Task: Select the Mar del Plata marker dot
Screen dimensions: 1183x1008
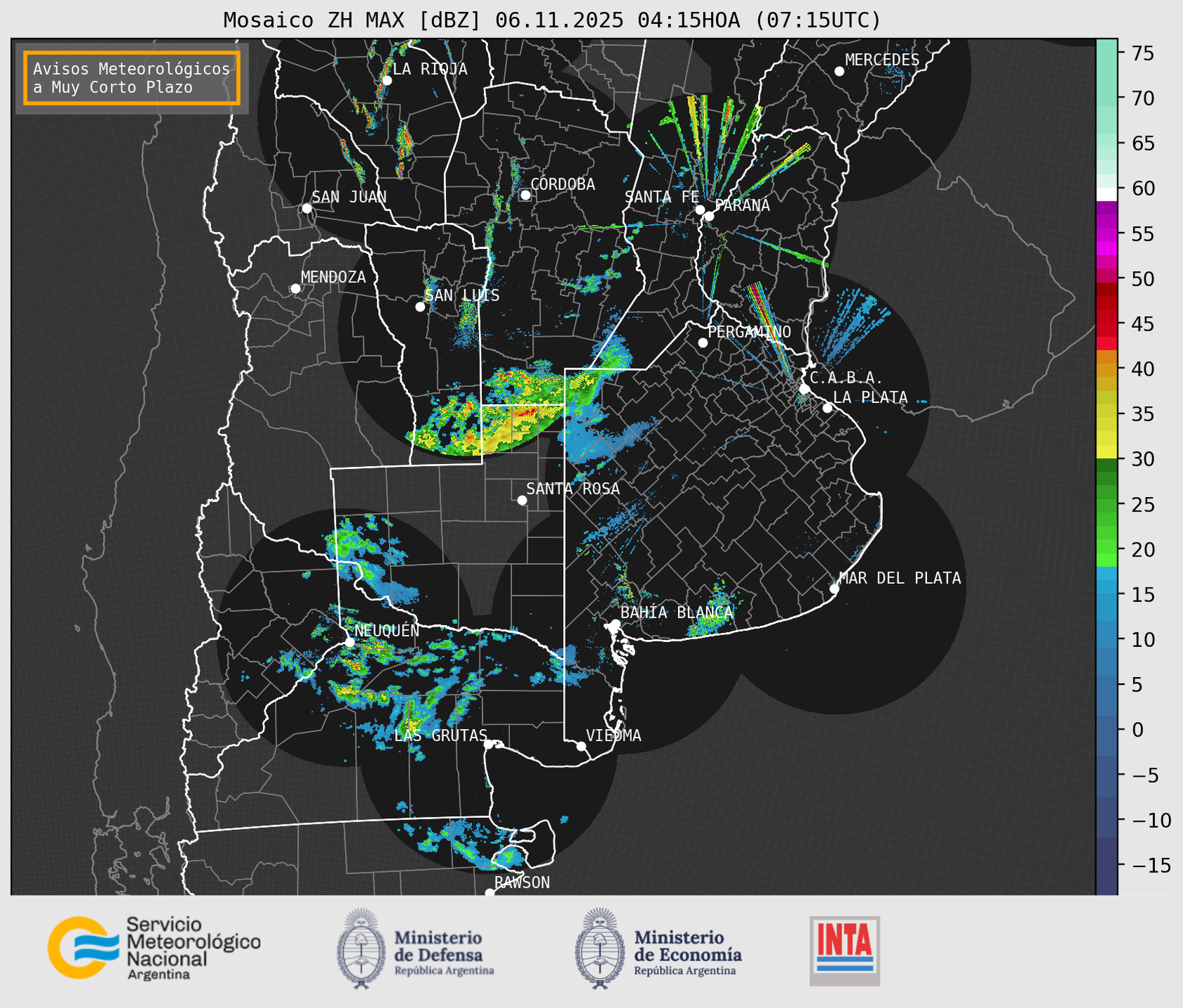Action: pos(834,589)
